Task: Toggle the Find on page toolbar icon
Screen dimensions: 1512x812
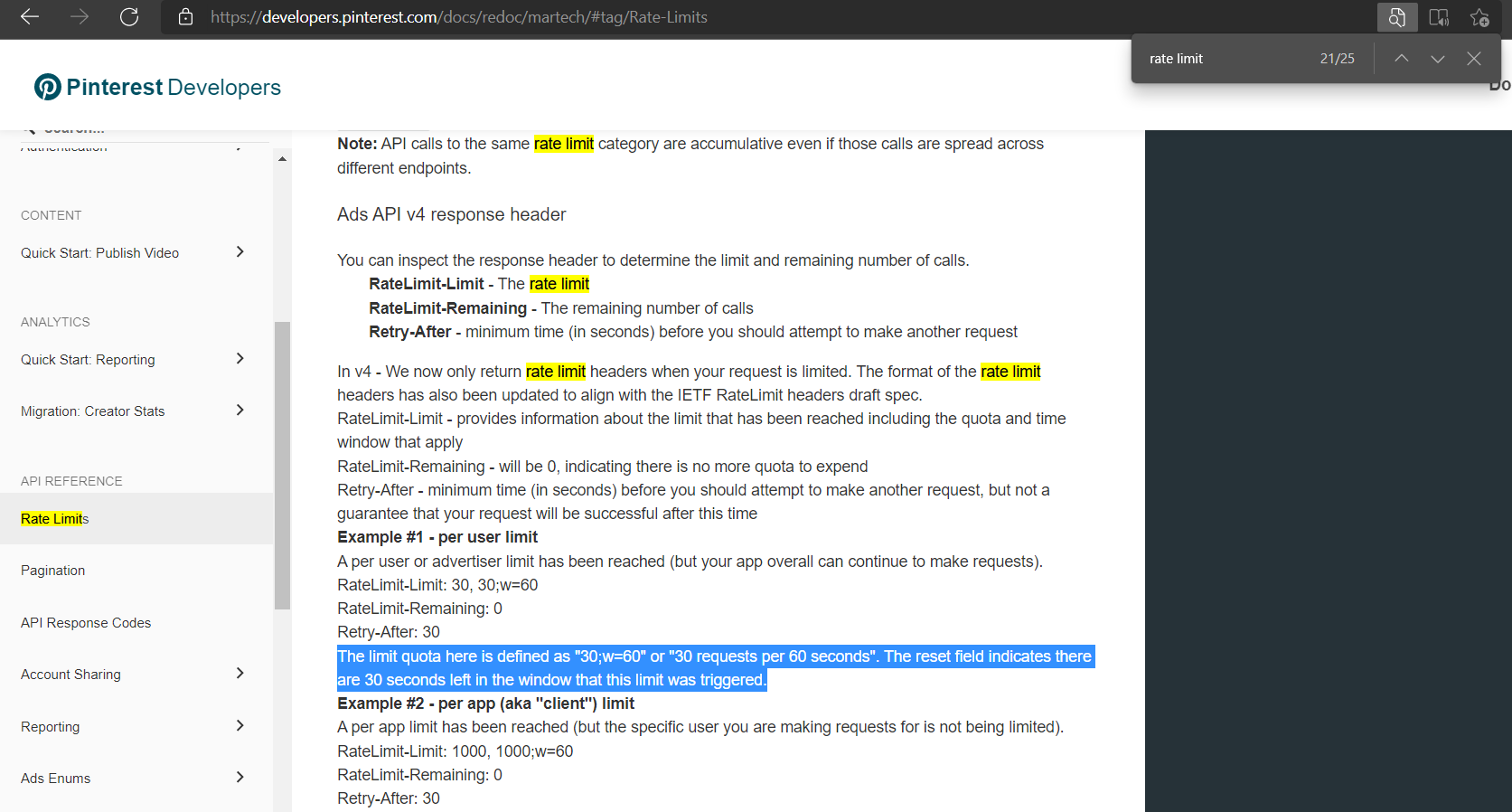Action: [1397, 17]
